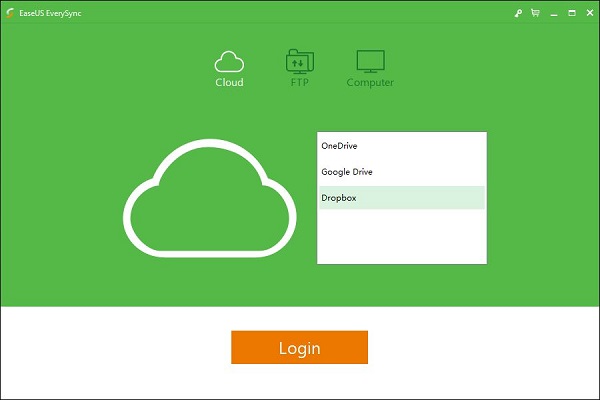This screenshot has height=400, width=600.
Task: Select the FTP folder icon
Action: tap(299, 61)
